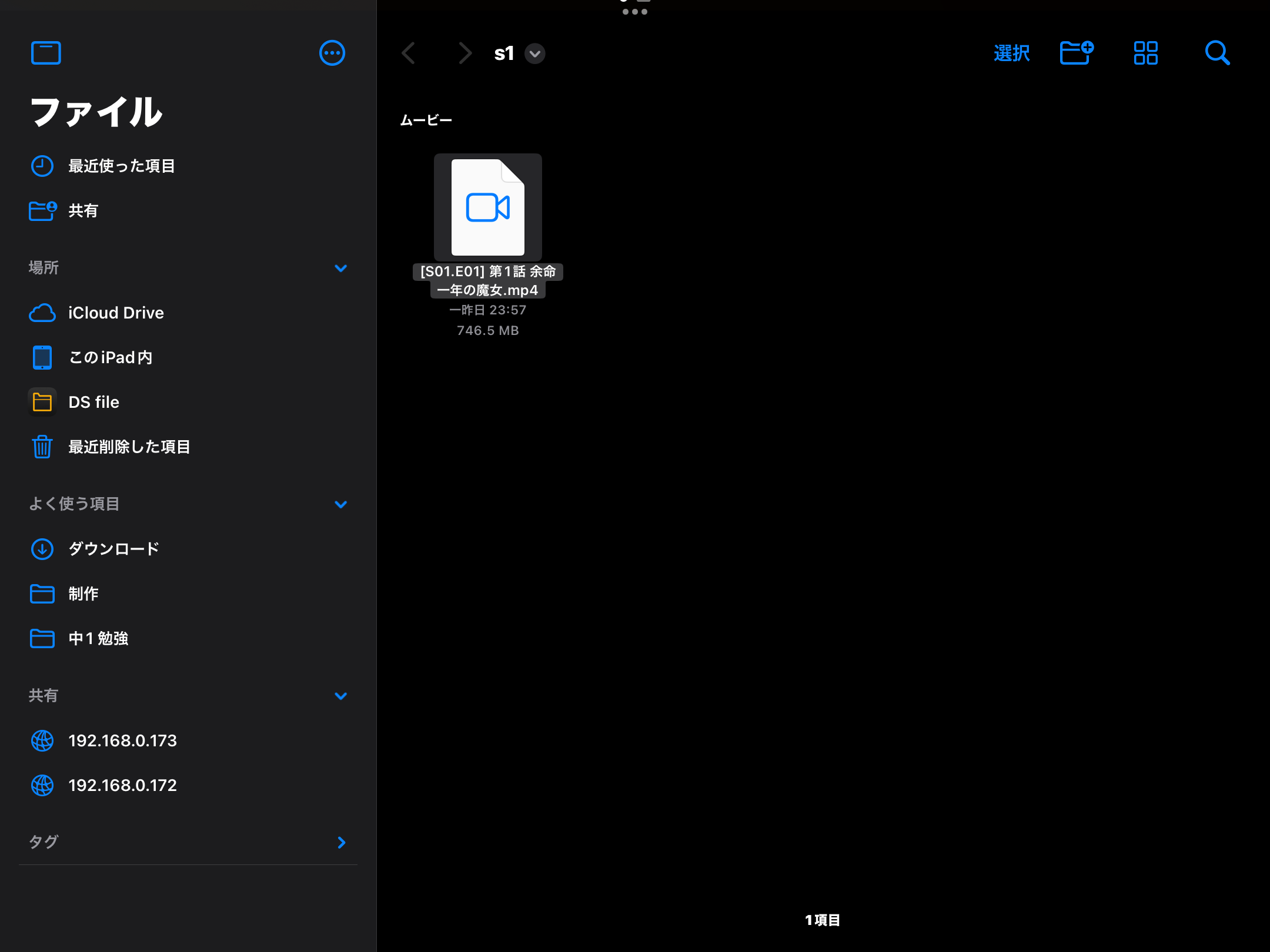
Task: Collapse the よく使う項目 section
Action: [x=340, y=504]
